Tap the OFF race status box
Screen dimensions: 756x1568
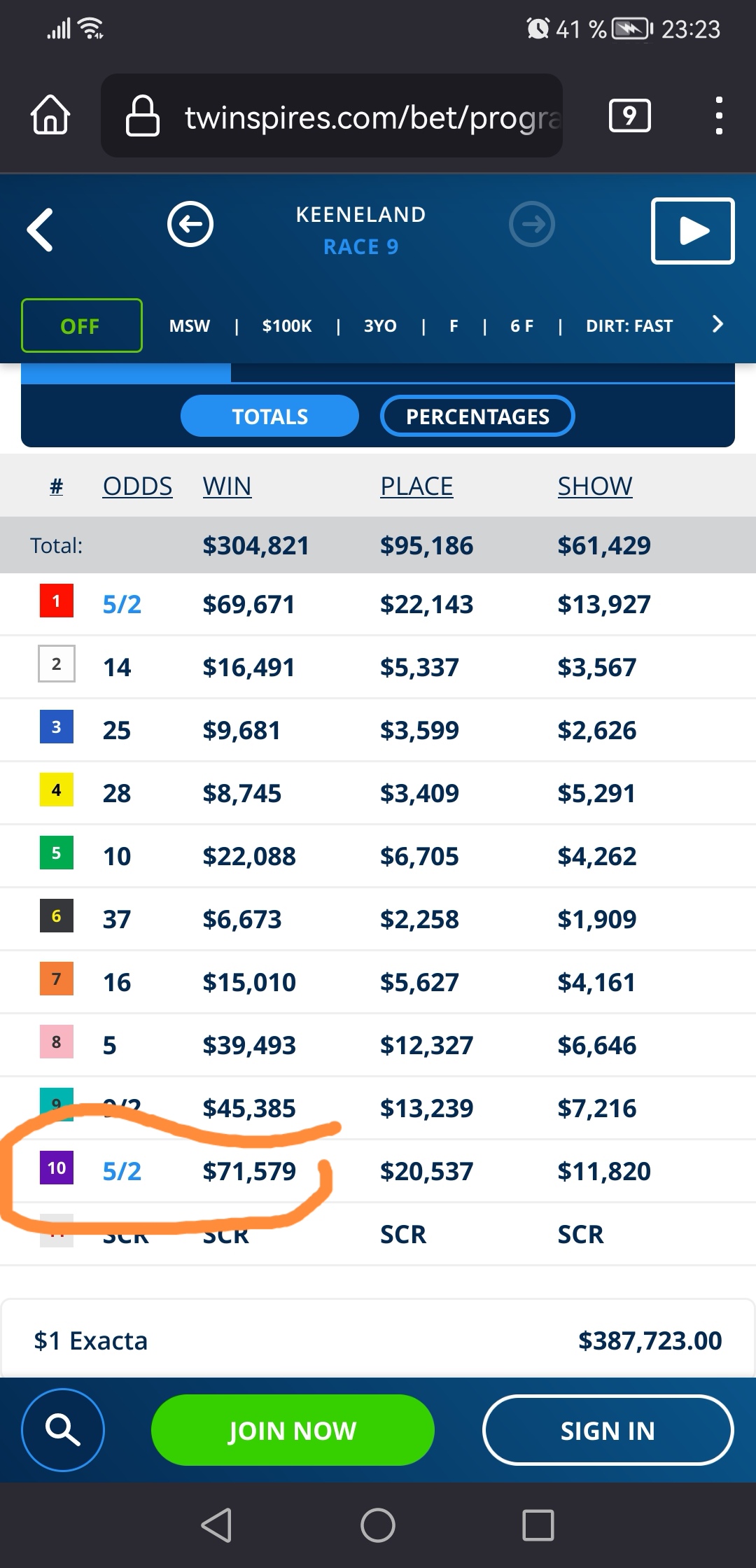pyautogui.click(x=82, y=325)
